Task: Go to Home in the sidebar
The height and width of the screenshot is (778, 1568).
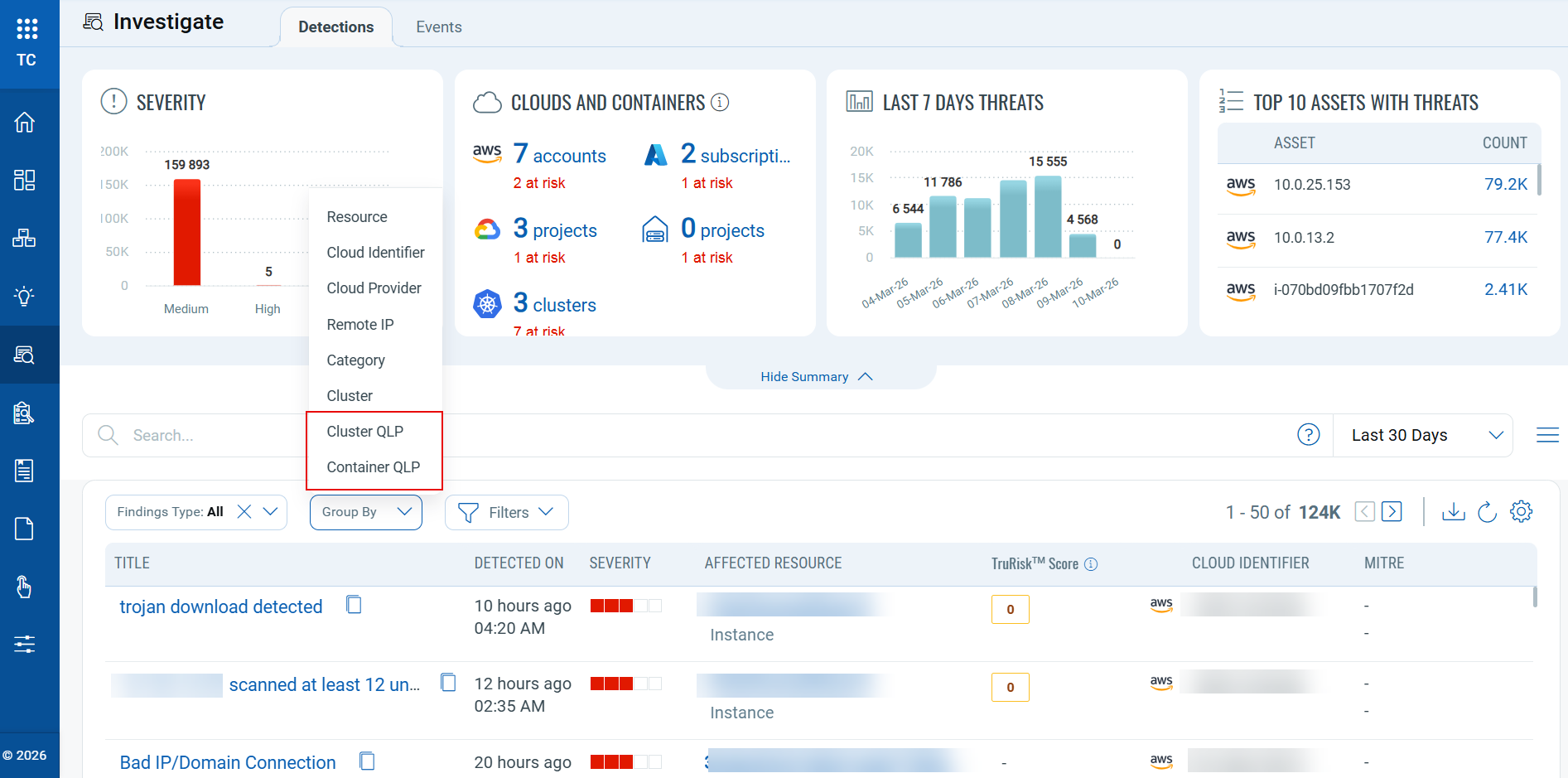Action: tap(25, 123)
